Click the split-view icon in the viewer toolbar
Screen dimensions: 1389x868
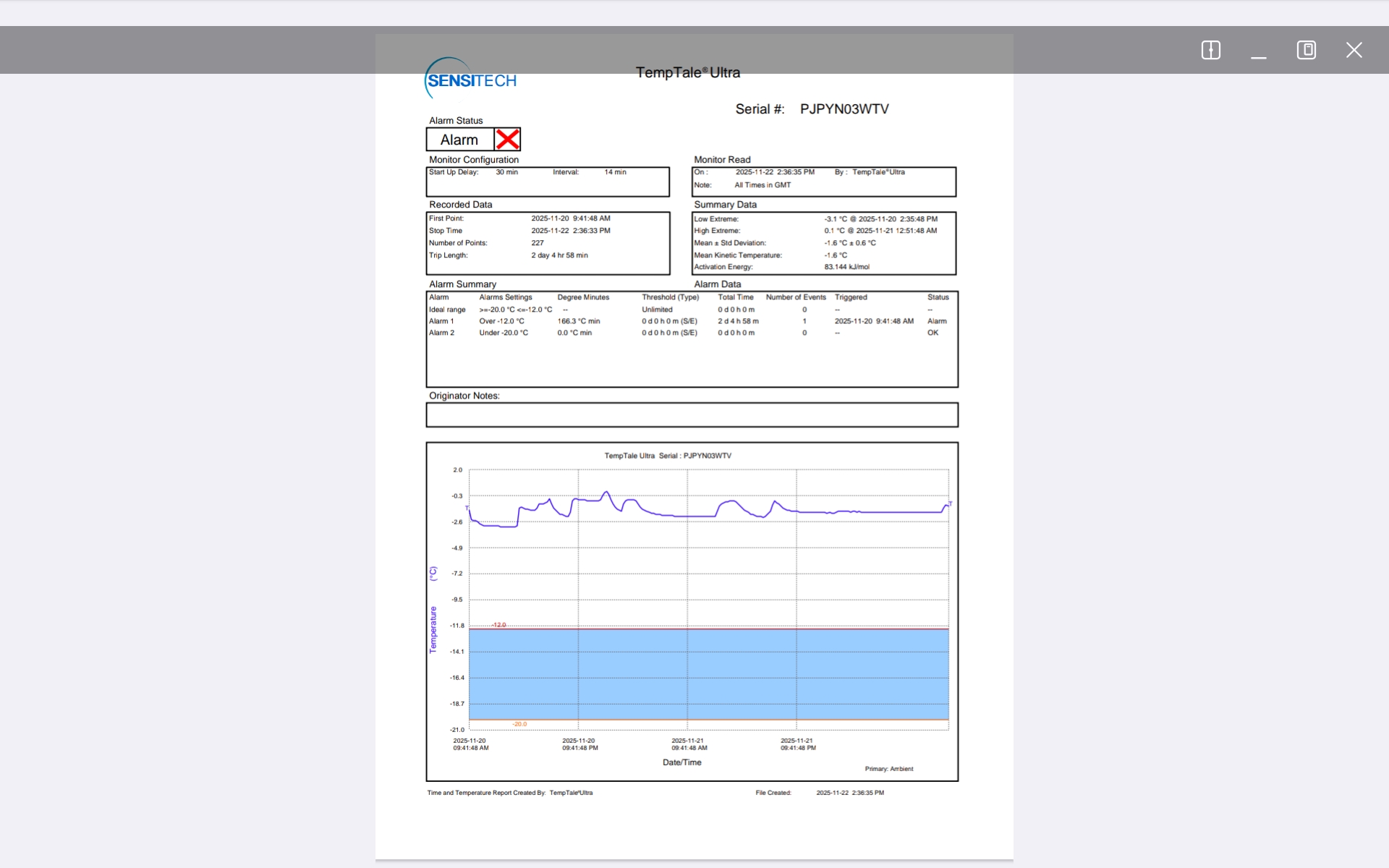click(1210, 50)
